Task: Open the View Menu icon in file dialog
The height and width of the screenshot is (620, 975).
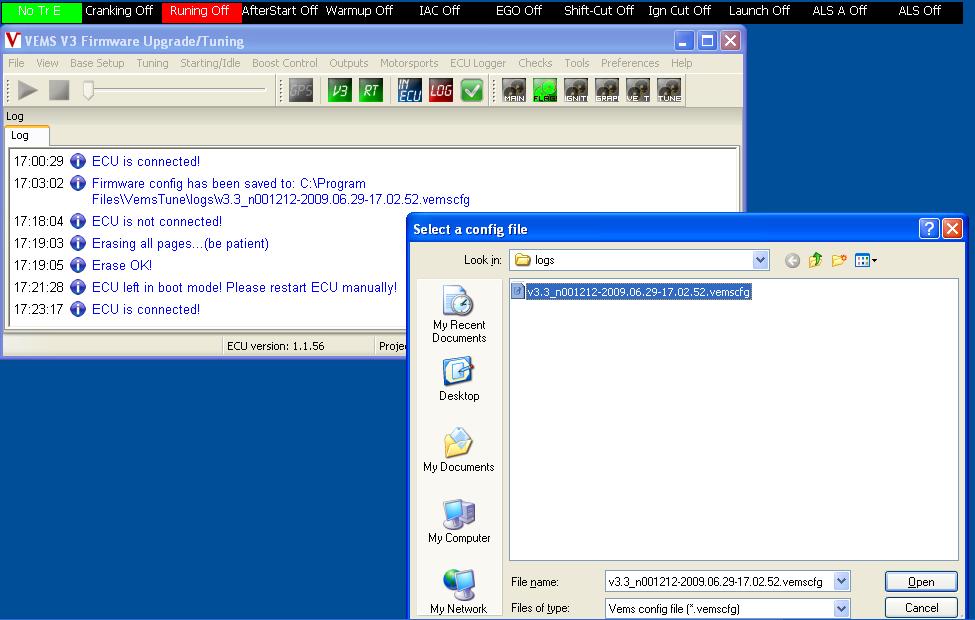Action: pyautogui.click(x=865, y=261)
